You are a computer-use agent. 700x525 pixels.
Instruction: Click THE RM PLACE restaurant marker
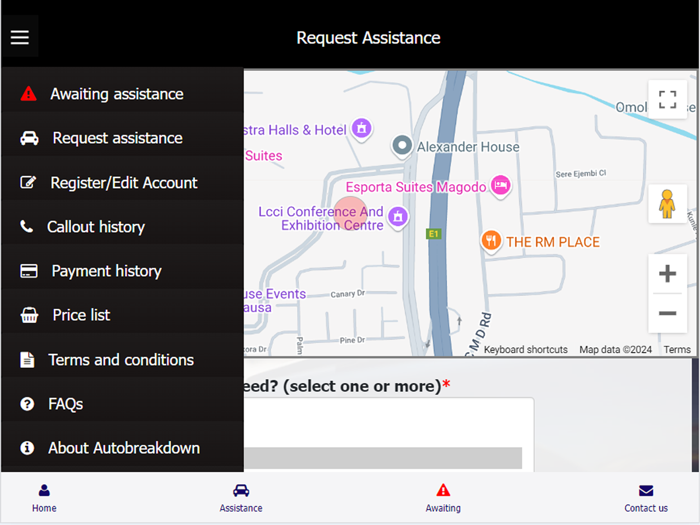(x=491, y=242)
